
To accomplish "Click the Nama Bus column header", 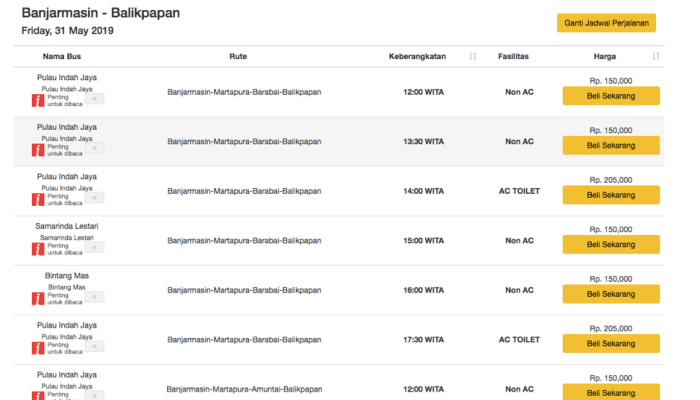I will (x=62, y=56).
